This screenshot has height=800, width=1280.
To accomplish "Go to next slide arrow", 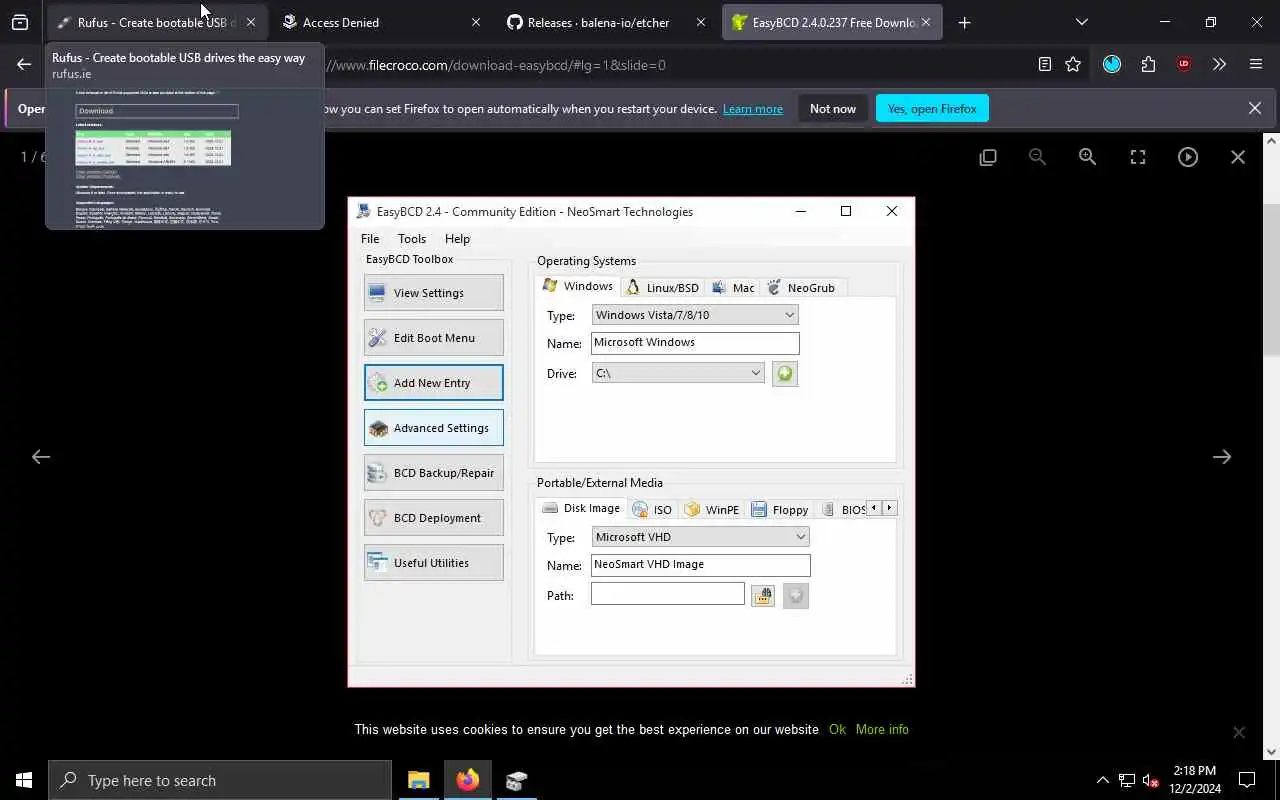I will coord(1222,456).
